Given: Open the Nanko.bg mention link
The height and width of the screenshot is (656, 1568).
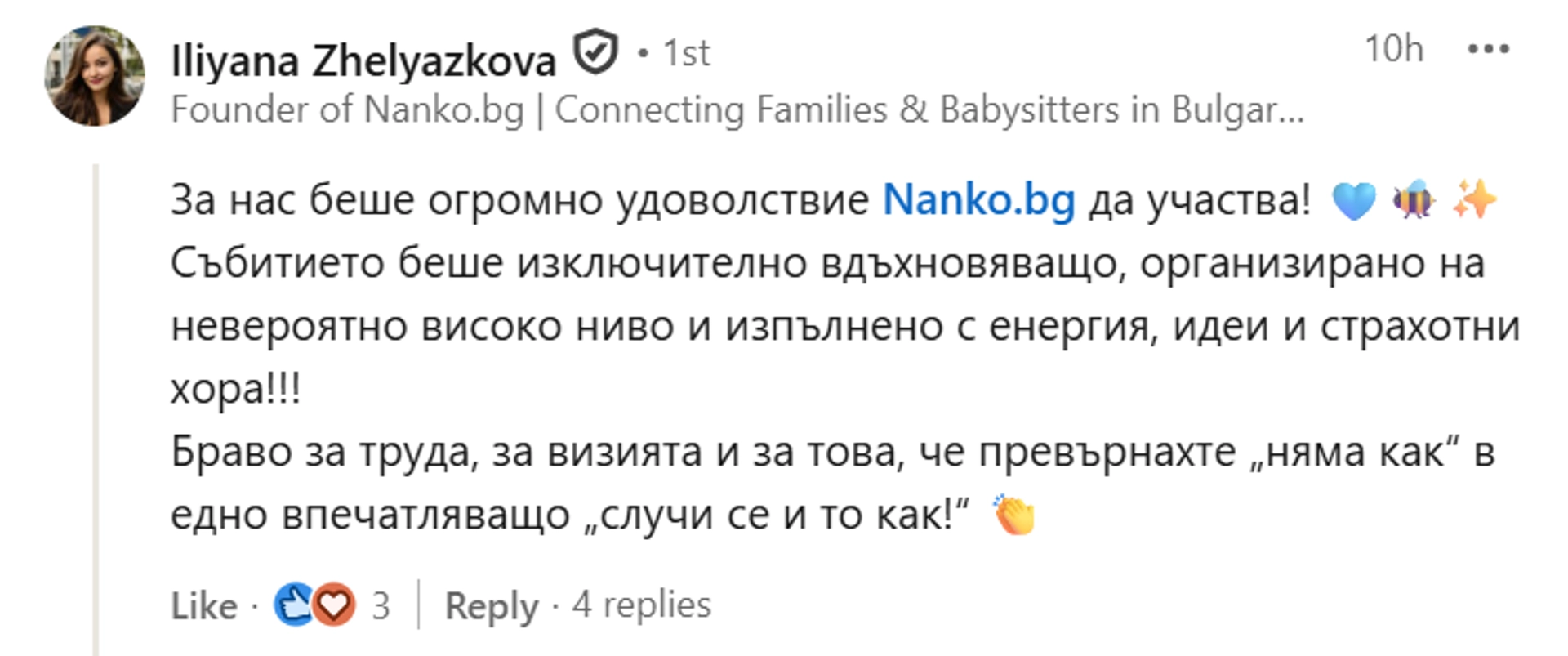Looking at the screenshot, I should pos(978,199).
